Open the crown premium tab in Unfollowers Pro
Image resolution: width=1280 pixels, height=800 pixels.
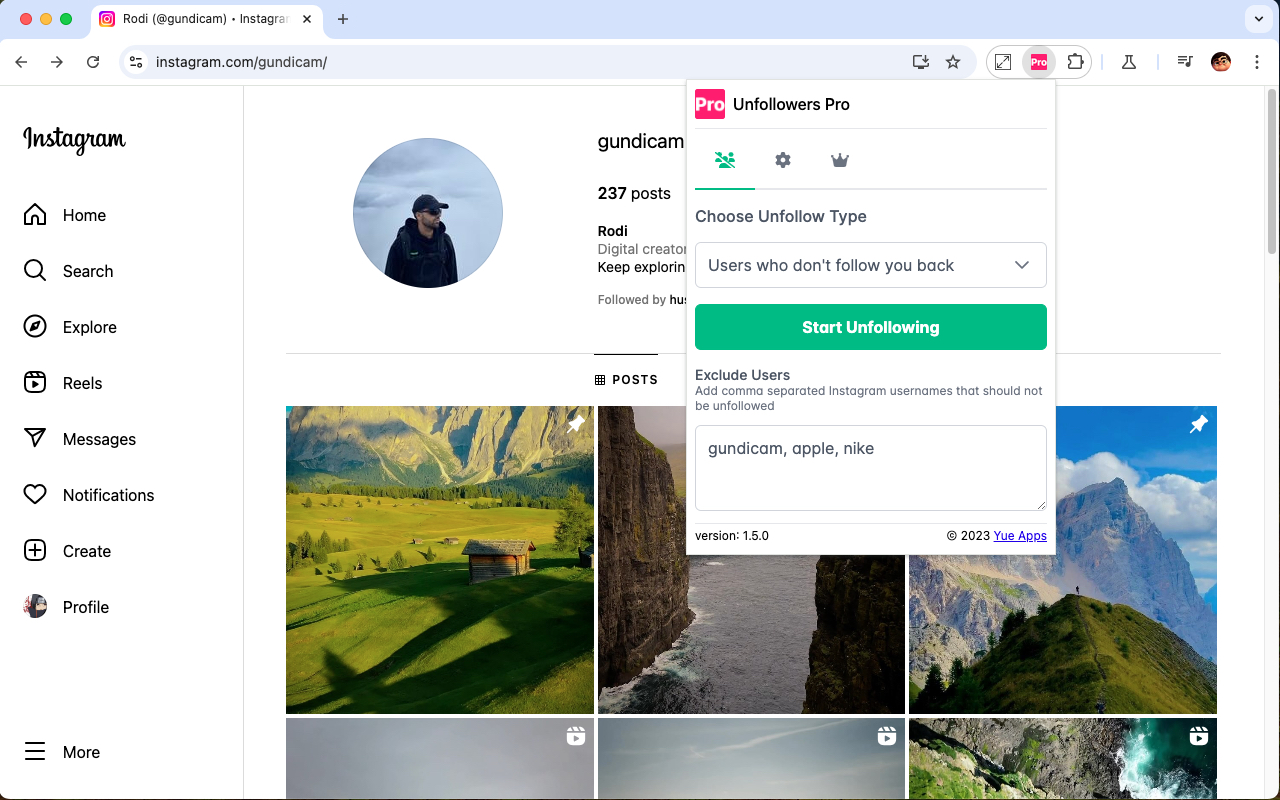tap(840, 160)
